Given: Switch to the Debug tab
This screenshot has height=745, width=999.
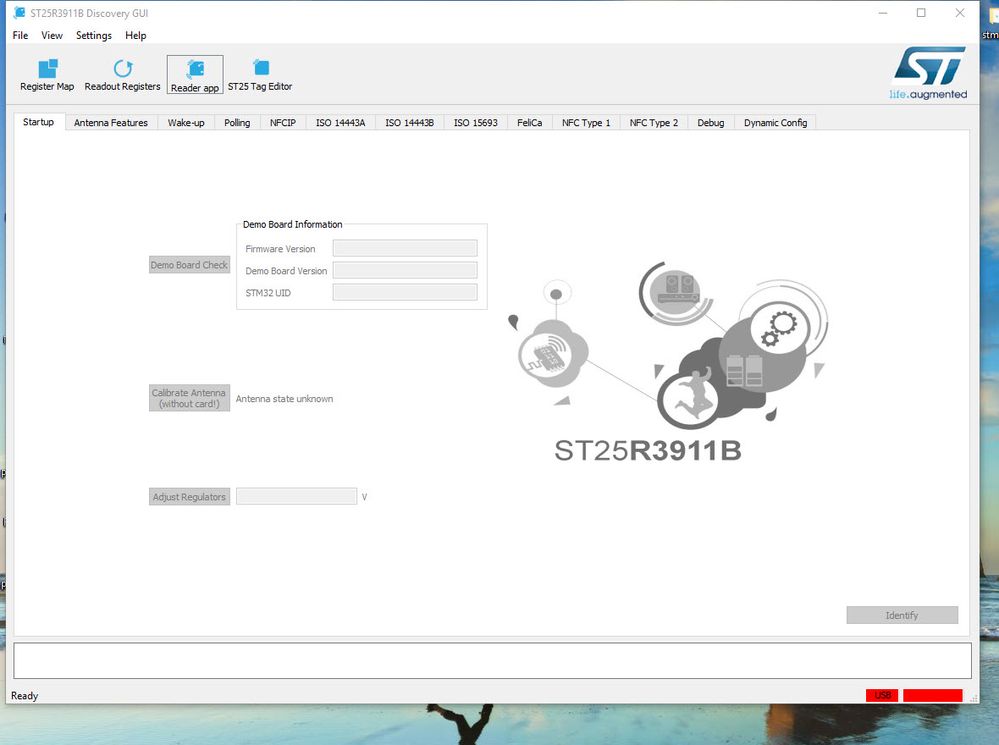Looking at the screenshot, I should [x=711, y=122].
